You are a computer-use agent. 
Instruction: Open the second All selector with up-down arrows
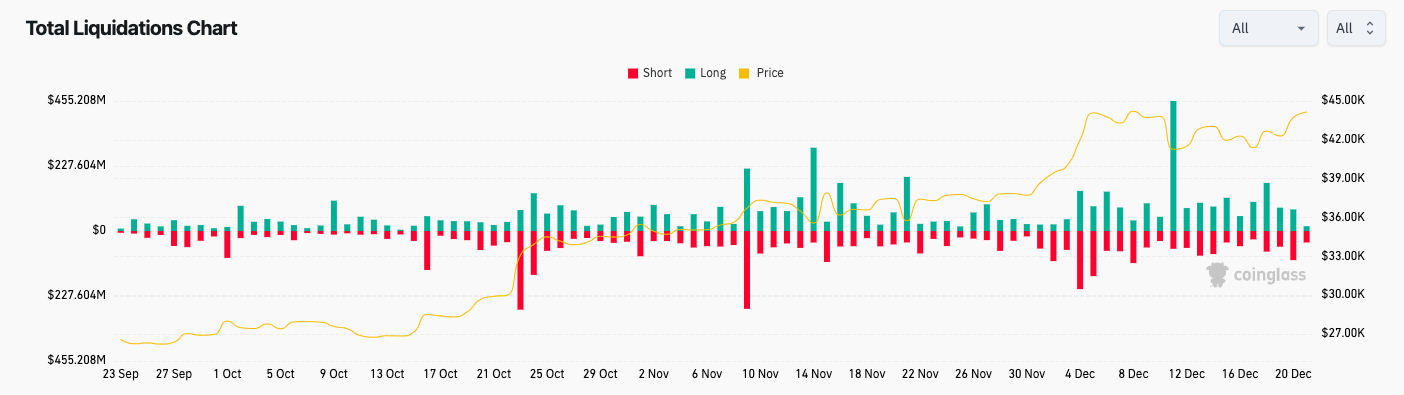(x=1356, y=28)
